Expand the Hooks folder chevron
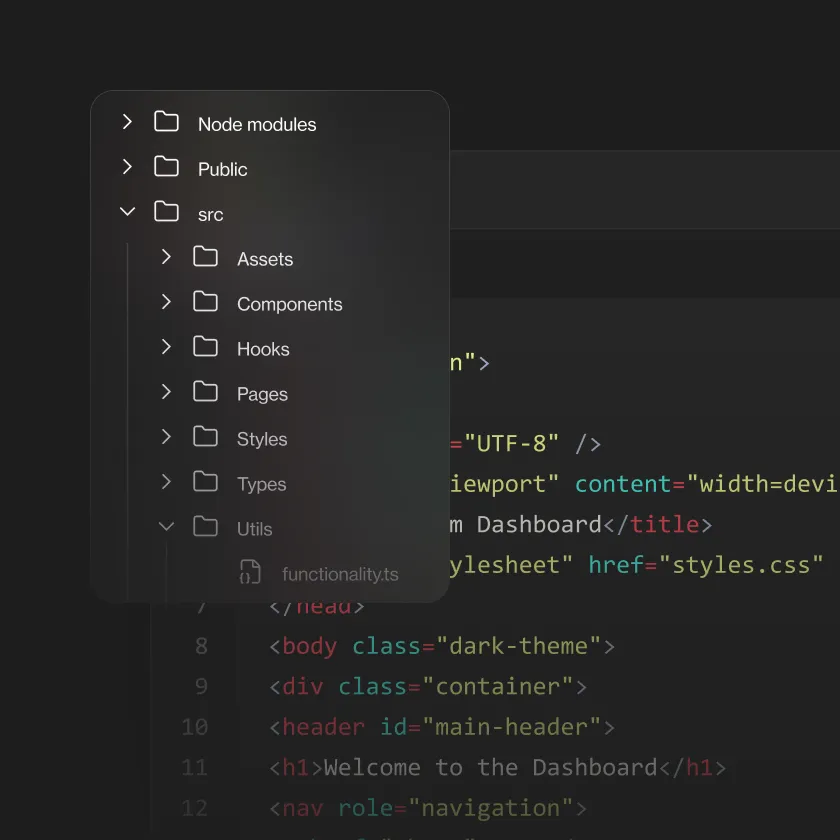Viewport: 840px width, 840px height. click(x=166, y=347)
